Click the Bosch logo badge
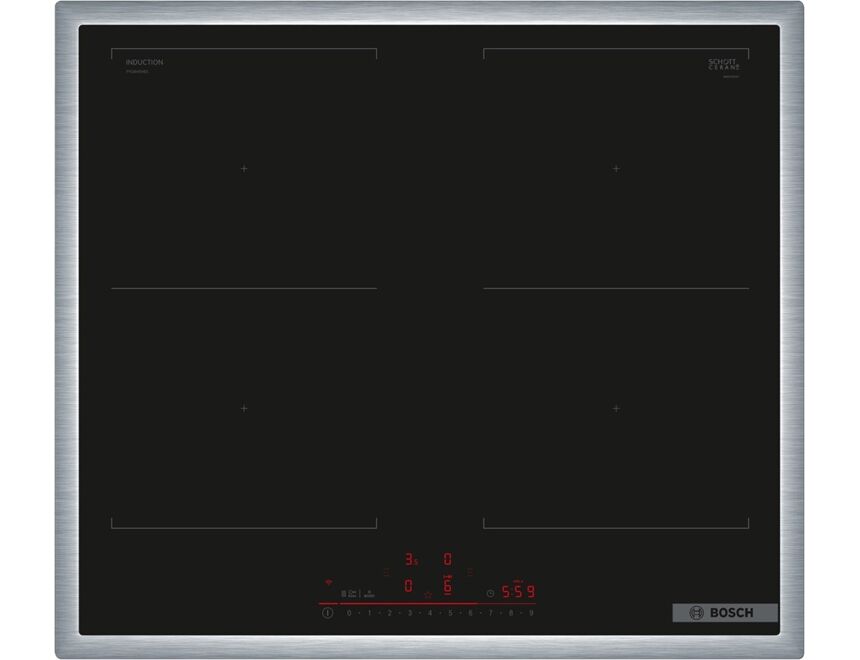 click(x=725, y=612)
